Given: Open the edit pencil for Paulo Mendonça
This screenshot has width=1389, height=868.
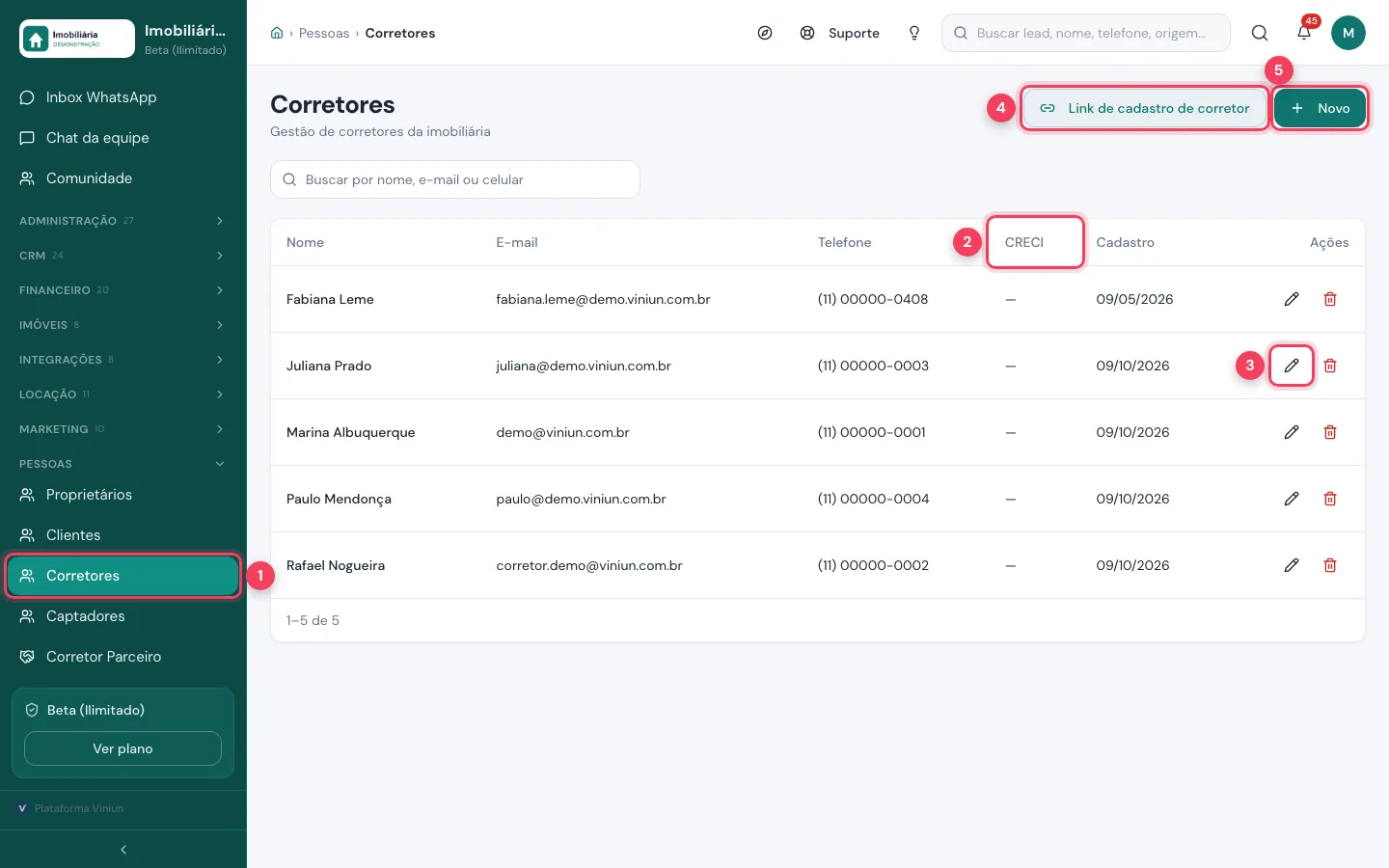Looking at the screenshot, I should [1292, 499].
